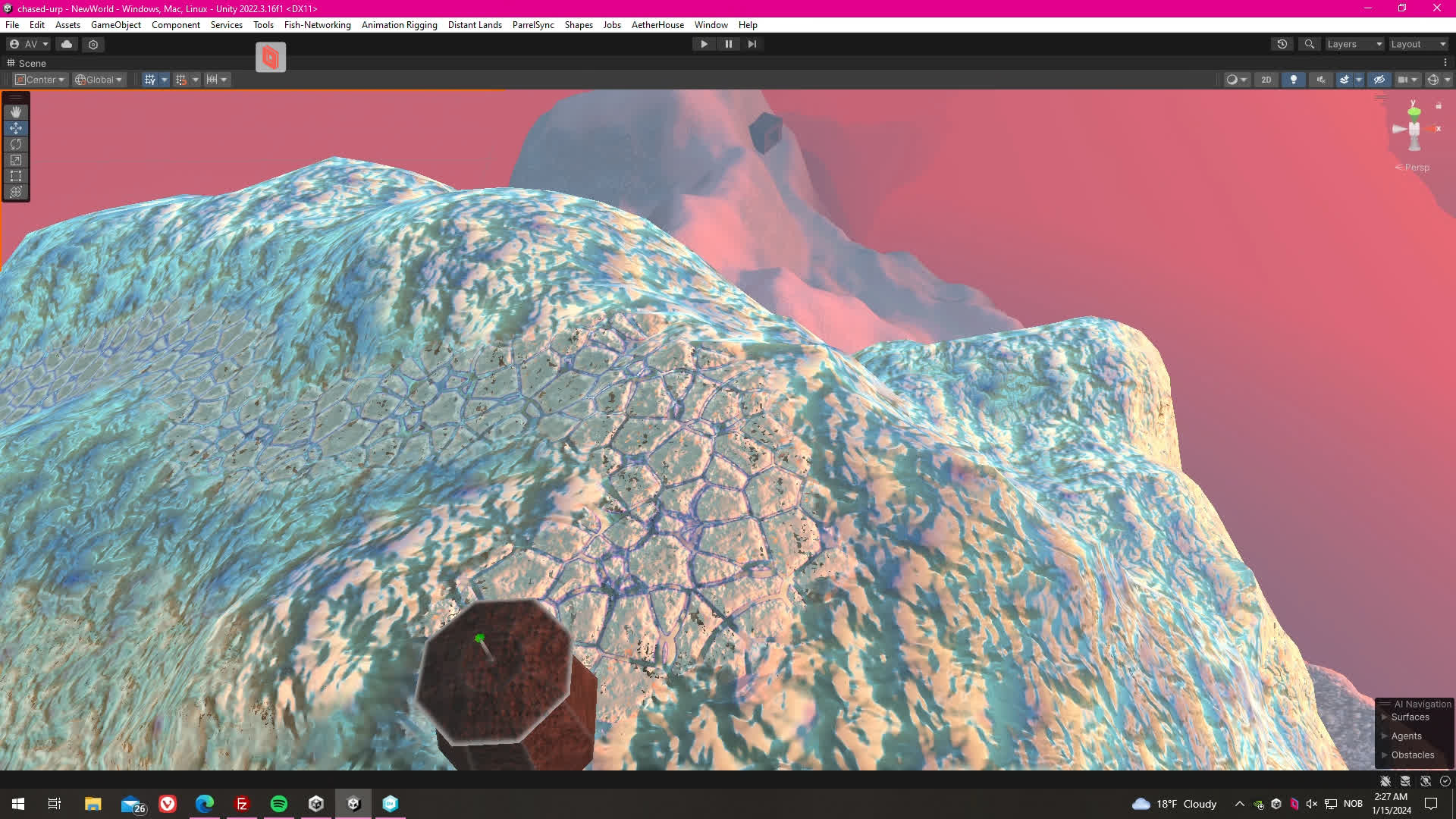Click the Unity Search magnifier icon
This screenshot has width=1456, height=819.
pyautogui.click(x=1309, y=44)
